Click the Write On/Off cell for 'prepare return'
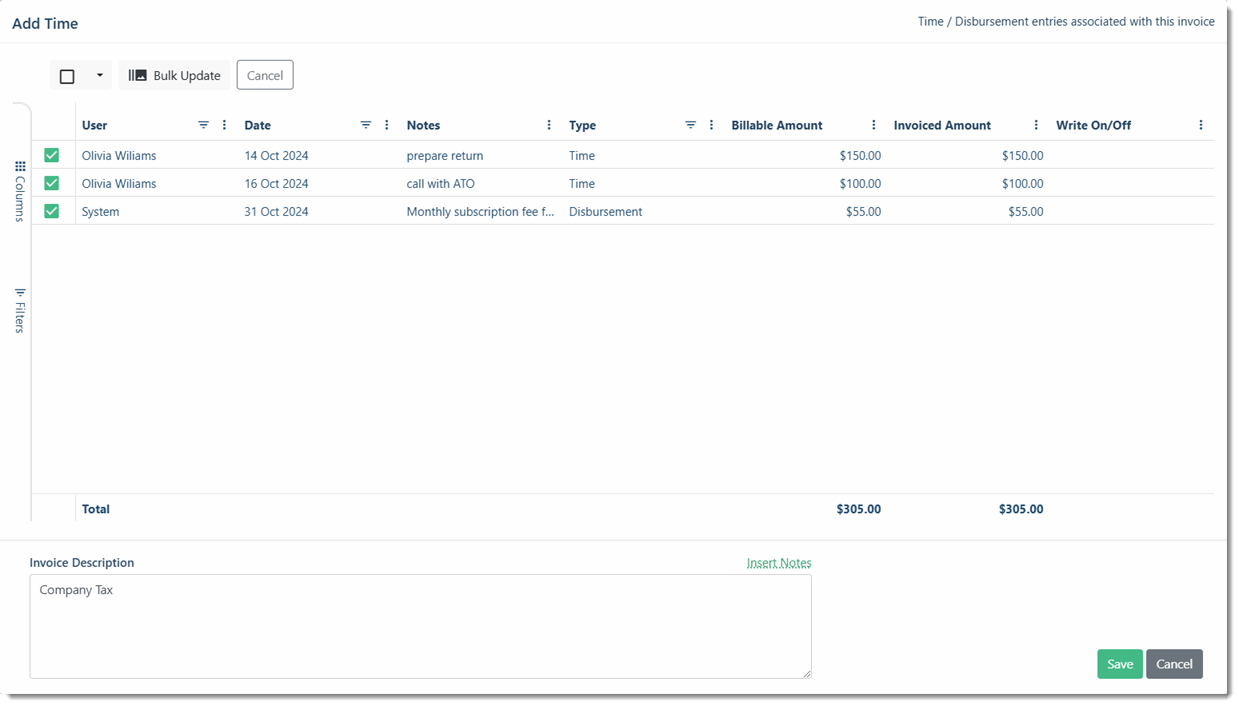The image size is (1239, 706). click(x=1132, y=155)
